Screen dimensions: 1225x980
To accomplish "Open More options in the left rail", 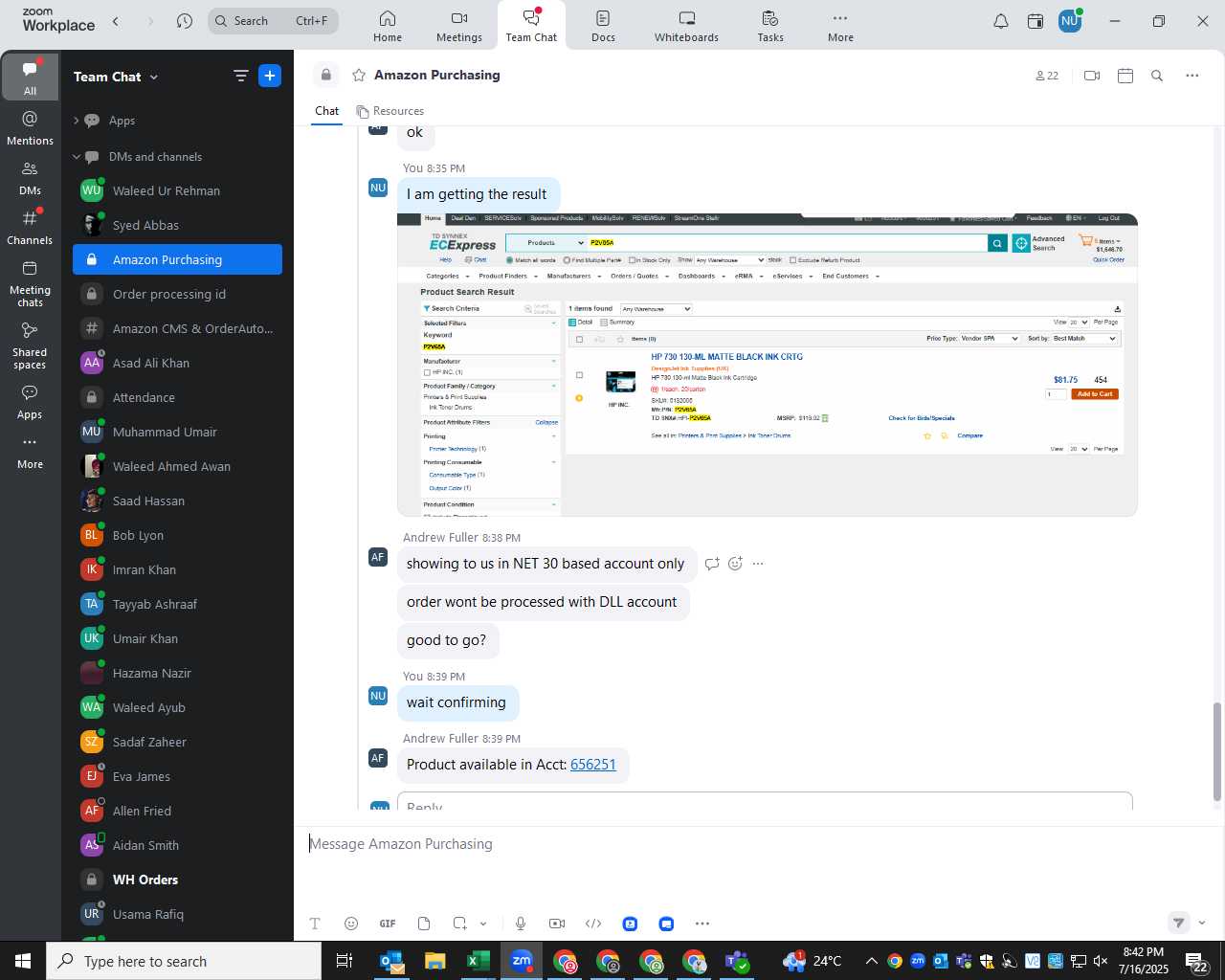I will tap(30, 453).
